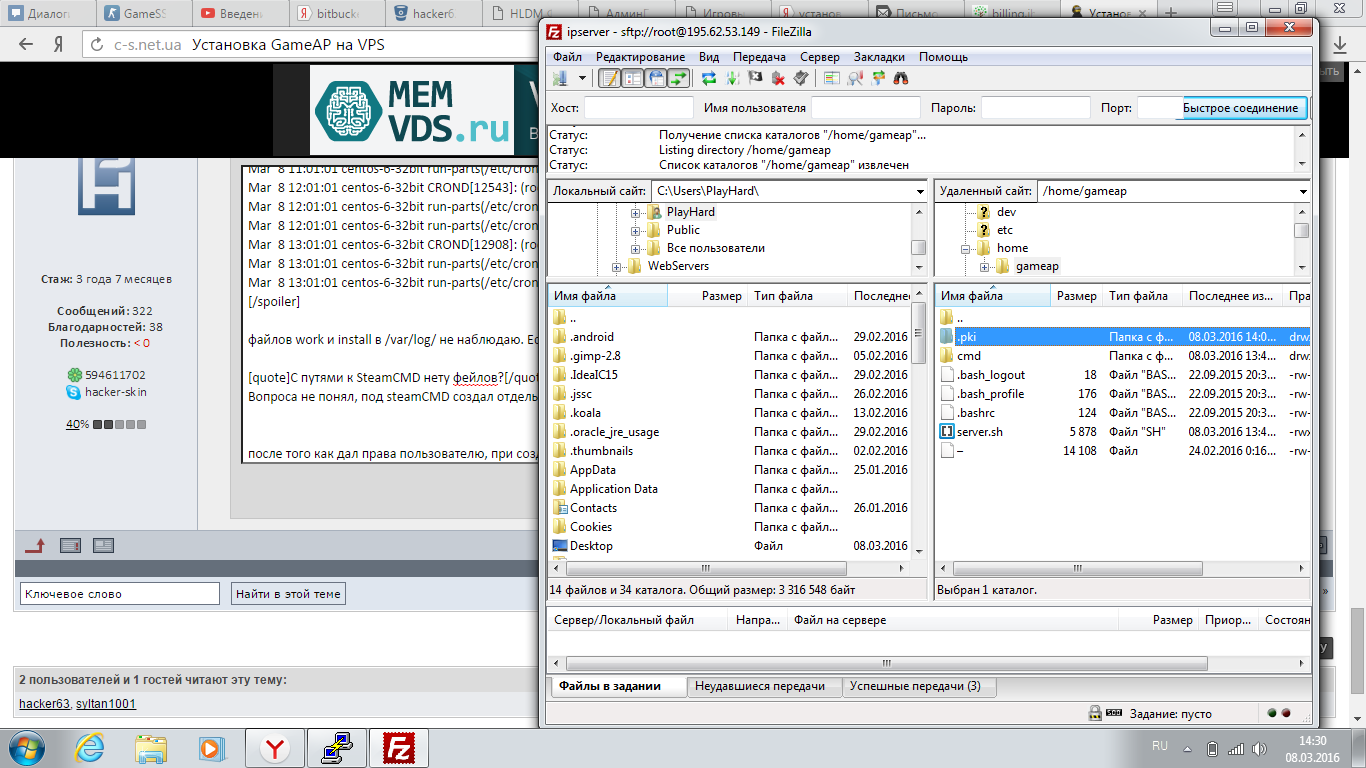This screenshot has width=1366, height=768.
Task: Click Найти в этой теме button in browser
Action: coord(288,594)
